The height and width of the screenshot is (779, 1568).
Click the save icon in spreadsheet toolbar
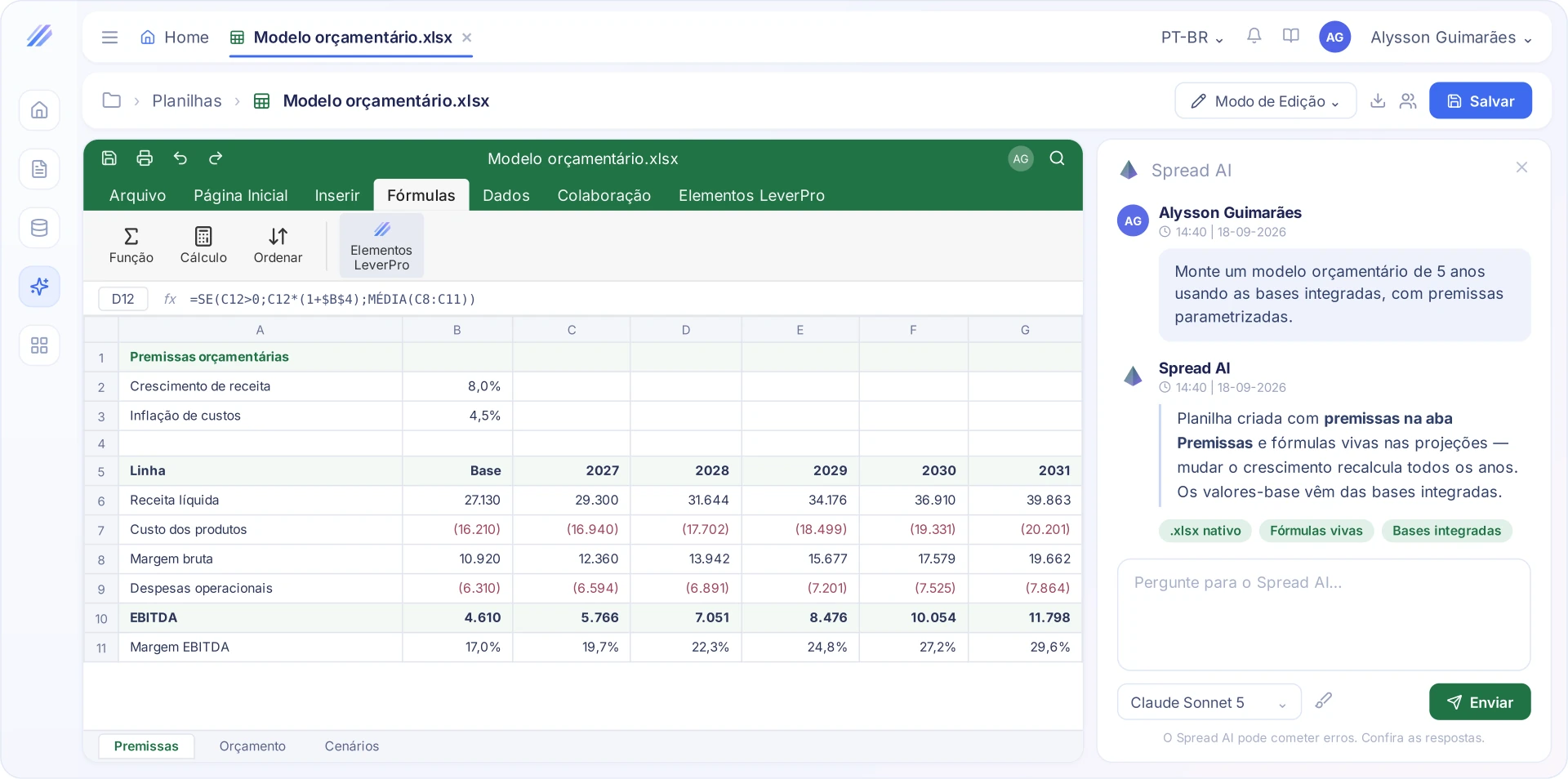tap(109, 158)
